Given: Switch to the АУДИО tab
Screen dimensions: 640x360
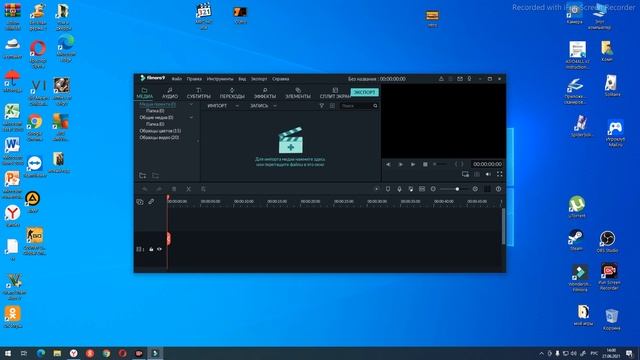Looking at the screenshot, I should pyautogui.click(x=170, y=93).
